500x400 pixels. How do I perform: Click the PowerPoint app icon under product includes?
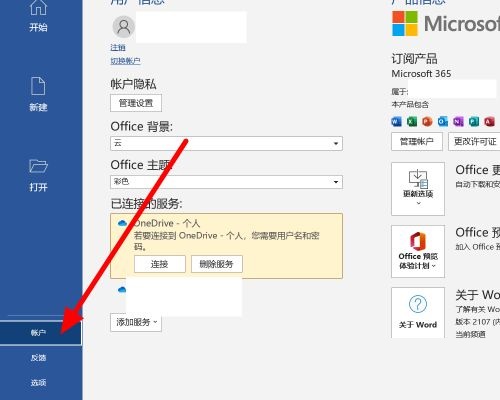coord(427,122)
